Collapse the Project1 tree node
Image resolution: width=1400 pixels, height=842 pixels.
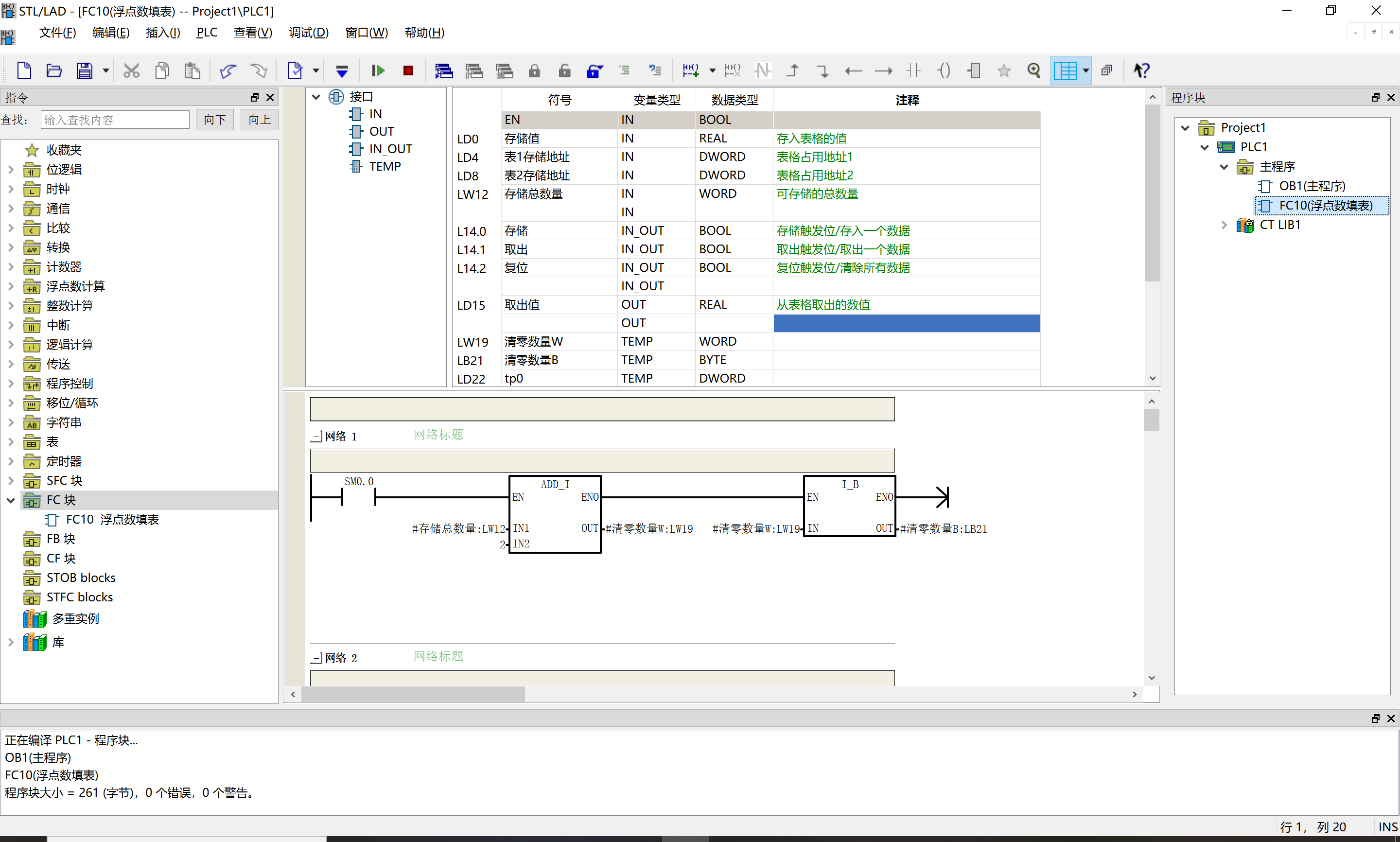[1185, 128]
